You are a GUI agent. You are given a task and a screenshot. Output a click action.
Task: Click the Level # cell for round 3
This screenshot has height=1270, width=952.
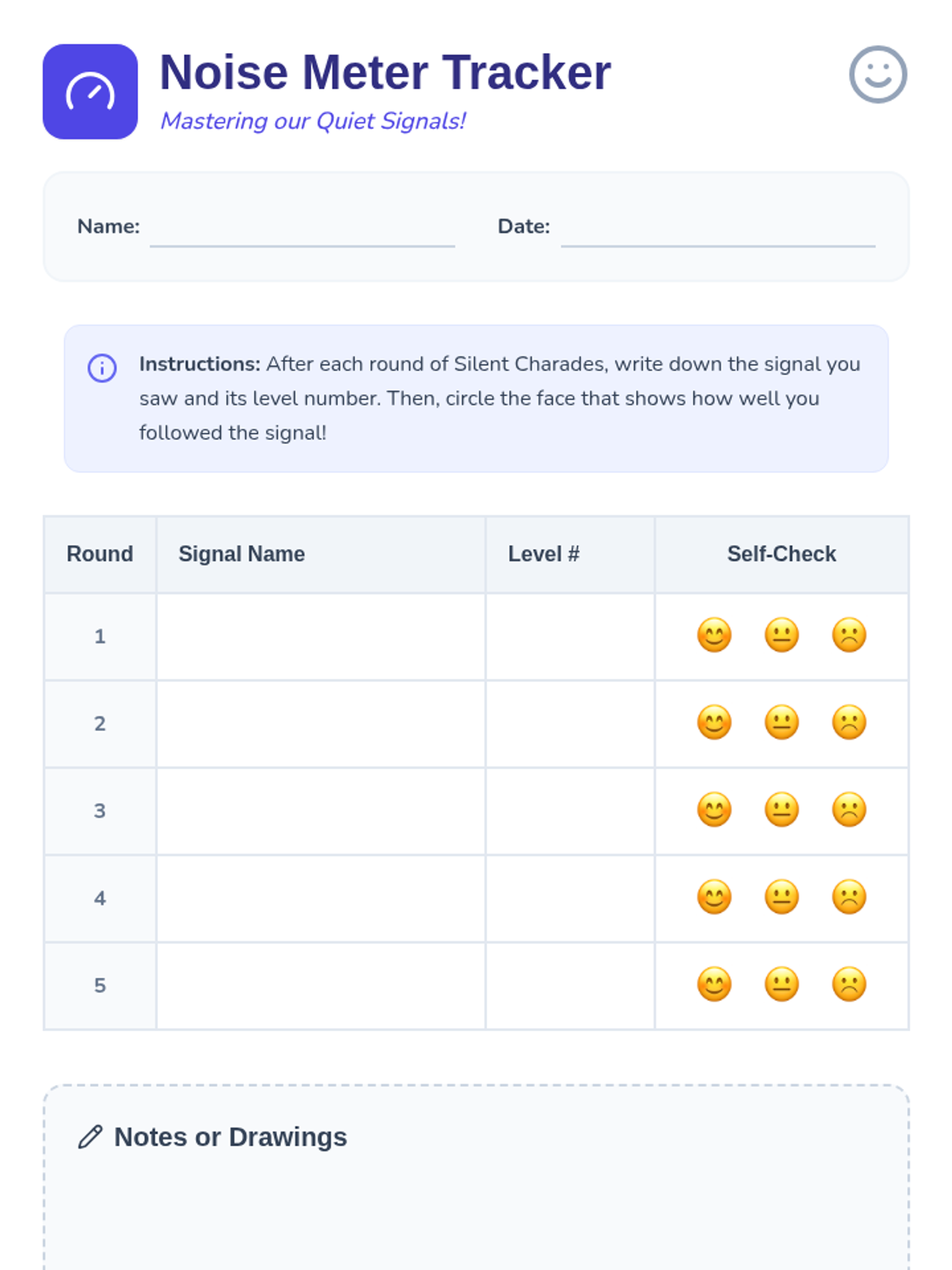point(570,811)
